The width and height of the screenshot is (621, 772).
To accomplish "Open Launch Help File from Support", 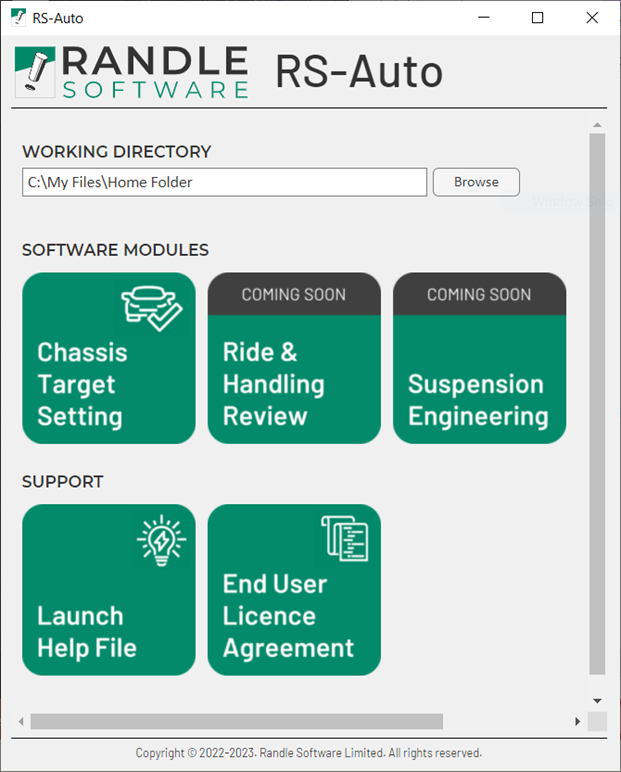I will click(x=108, y=590).
